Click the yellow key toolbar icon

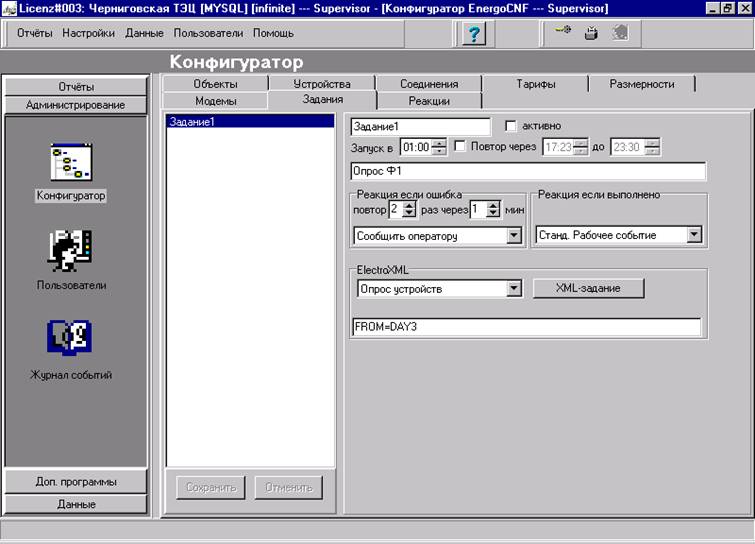click(x=563, y=30)
